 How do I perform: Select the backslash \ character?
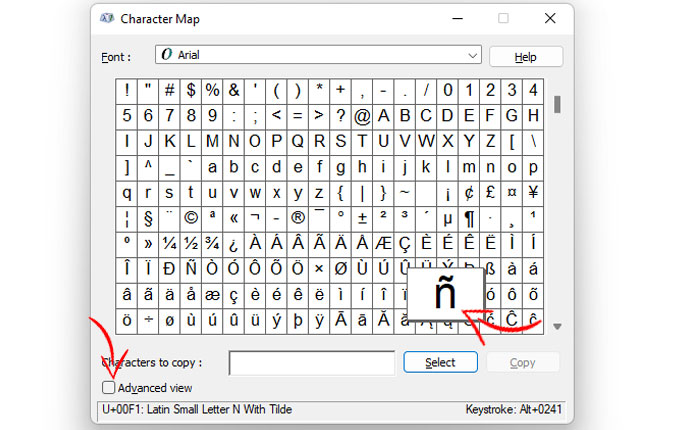pyautogui.click(x=533, y=142)
